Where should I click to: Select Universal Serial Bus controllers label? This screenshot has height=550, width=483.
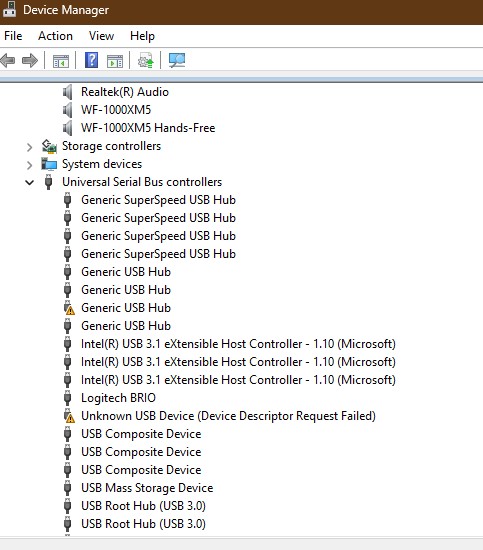142,182
